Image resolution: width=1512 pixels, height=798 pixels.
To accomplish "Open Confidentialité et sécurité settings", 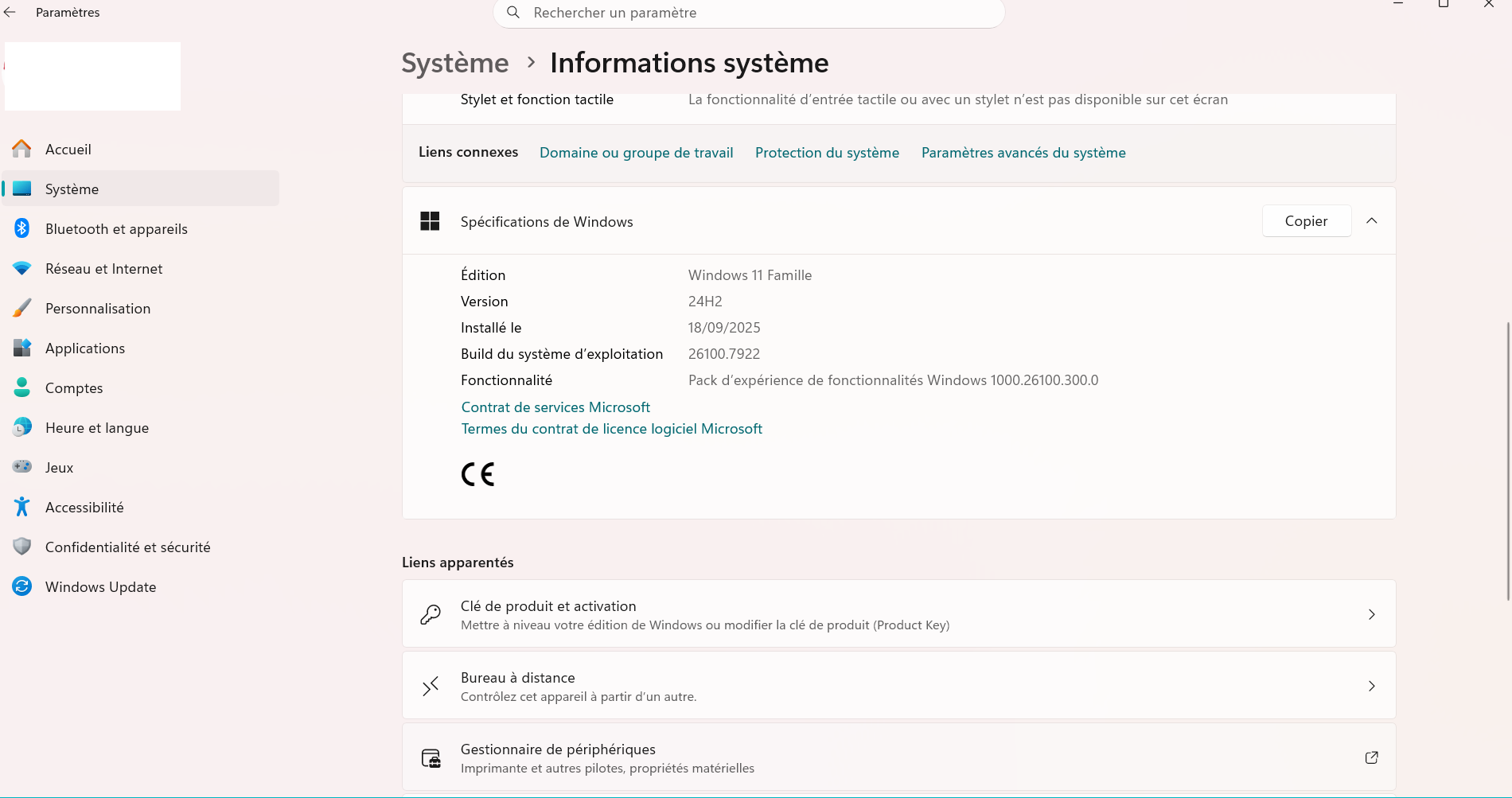I will coord(141,547).
